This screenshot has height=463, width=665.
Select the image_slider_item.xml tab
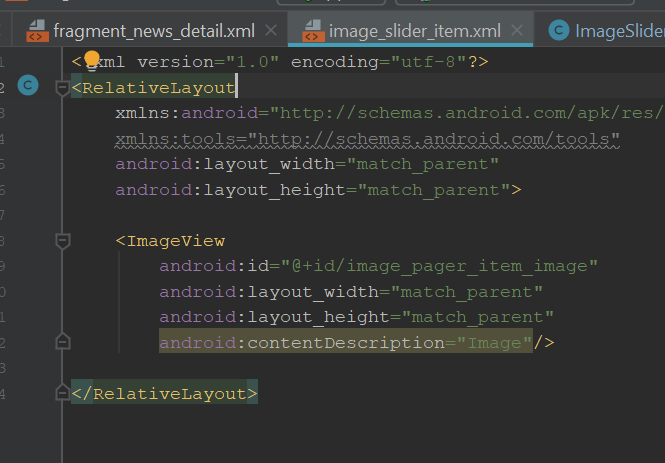pos(412,30)
